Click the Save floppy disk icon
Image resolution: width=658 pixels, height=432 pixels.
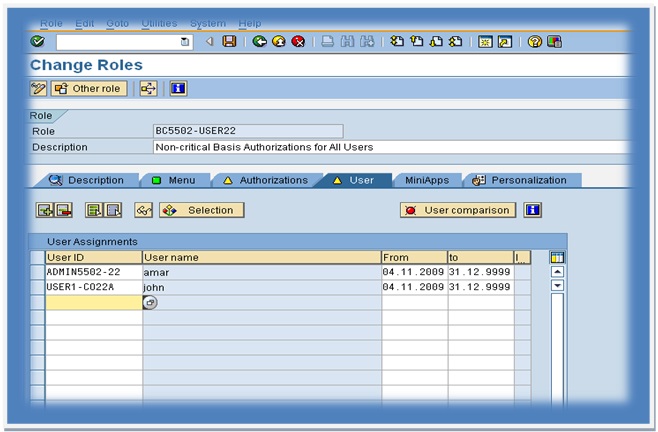(x=229, y=42)
